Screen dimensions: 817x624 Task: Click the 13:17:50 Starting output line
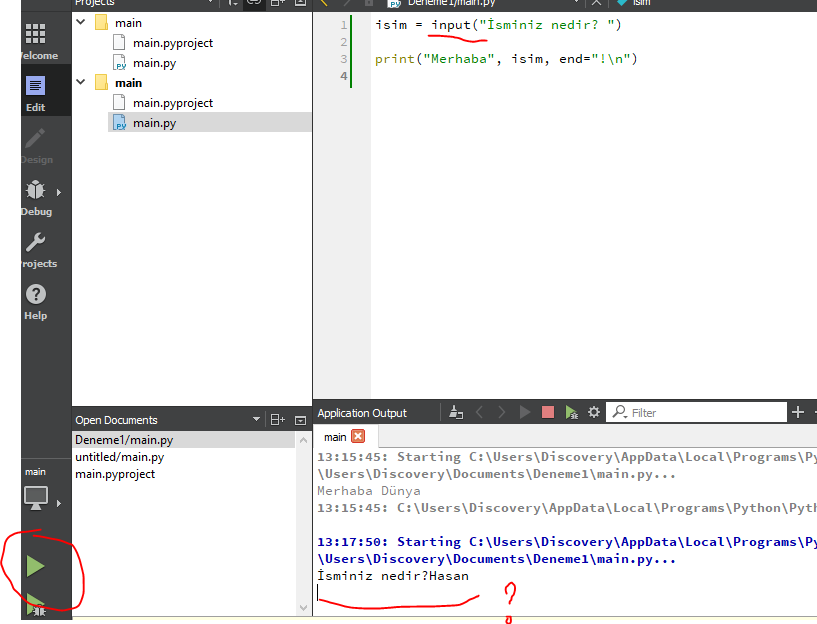point(566,542)
